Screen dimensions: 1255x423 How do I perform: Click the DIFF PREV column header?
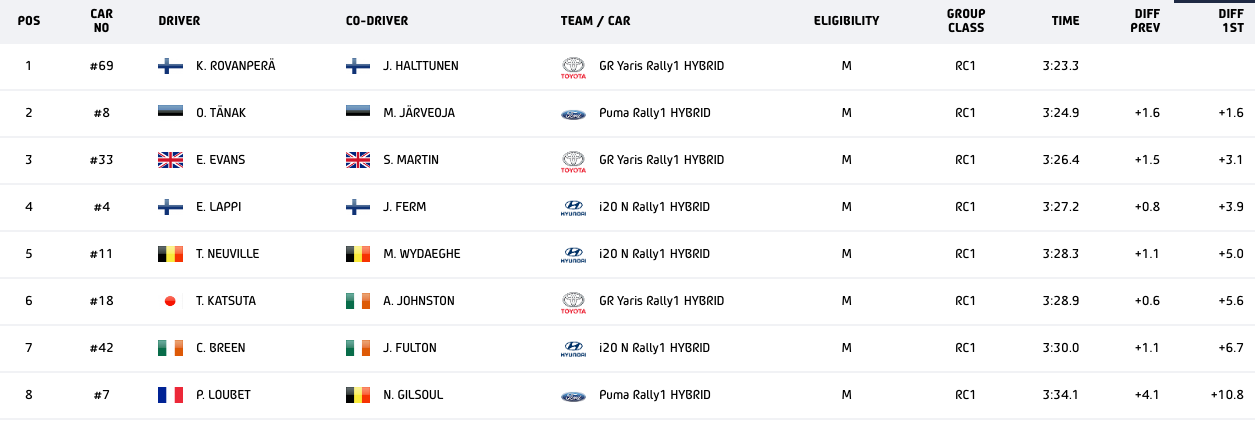1145,21
